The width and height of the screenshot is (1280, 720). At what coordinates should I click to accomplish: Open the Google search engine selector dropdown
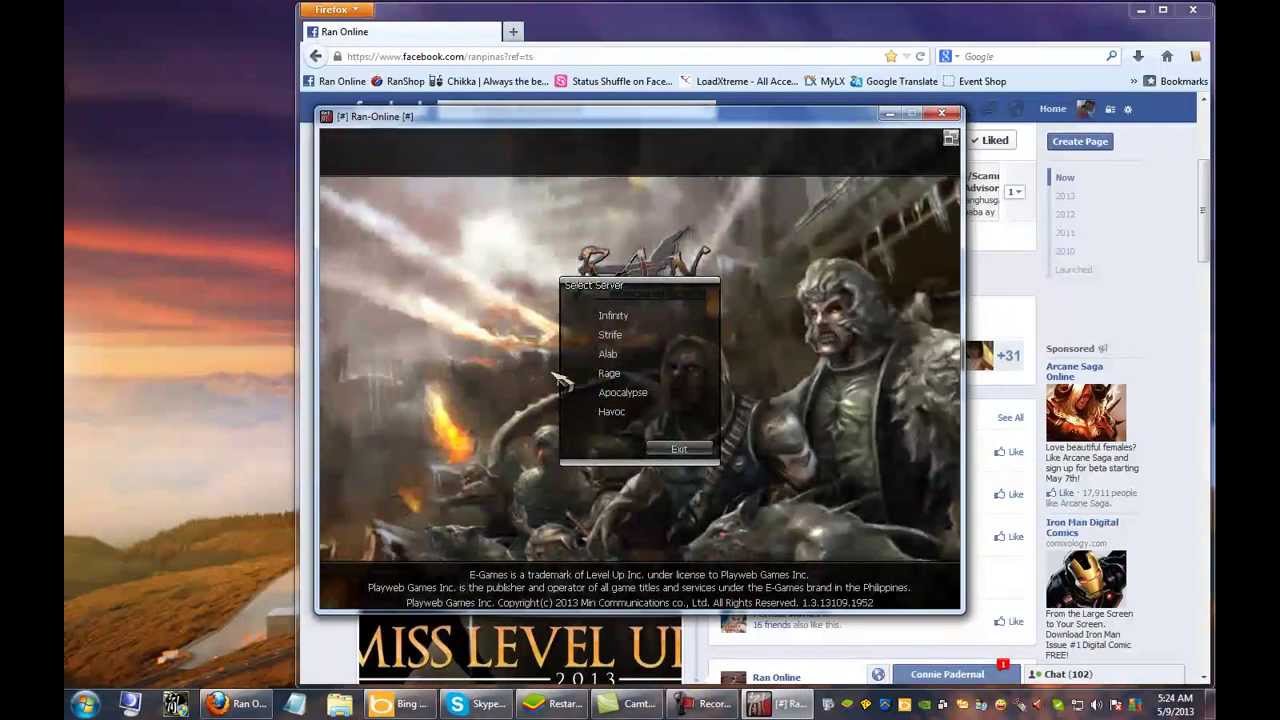[x=948, y=57]
